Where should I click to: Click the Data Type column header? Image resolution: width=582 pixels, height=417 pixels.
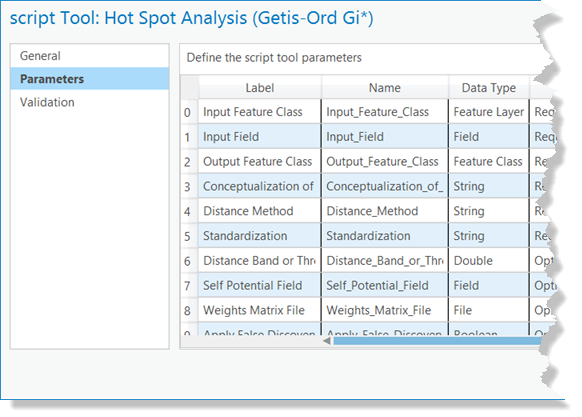(488, 88)
